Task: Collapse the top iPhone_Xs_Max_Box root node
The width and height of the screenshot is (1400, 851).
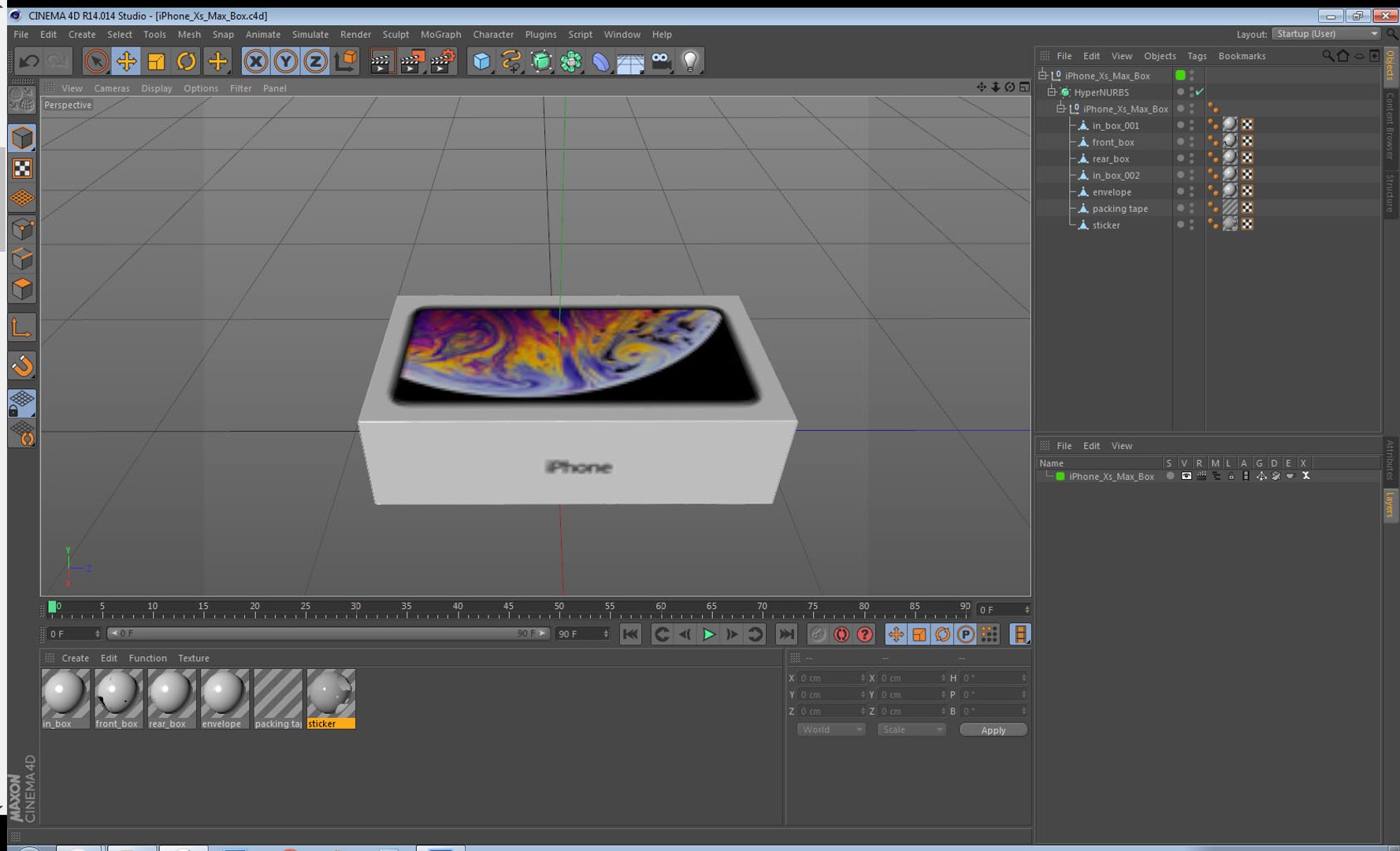Action: (1042, 76)
